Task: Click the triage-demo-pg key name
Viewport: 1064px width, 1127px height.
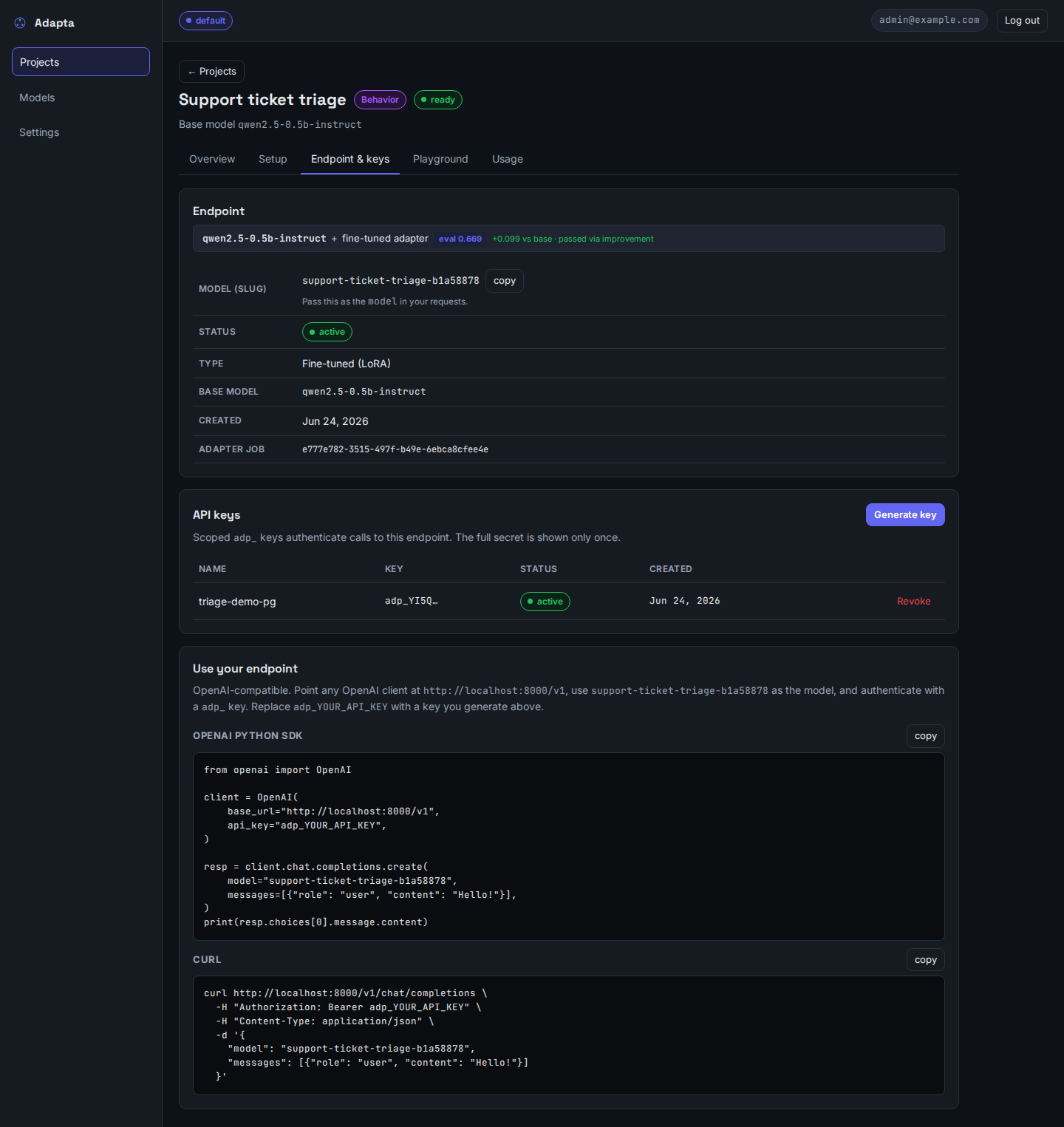Action: [237, 602]
